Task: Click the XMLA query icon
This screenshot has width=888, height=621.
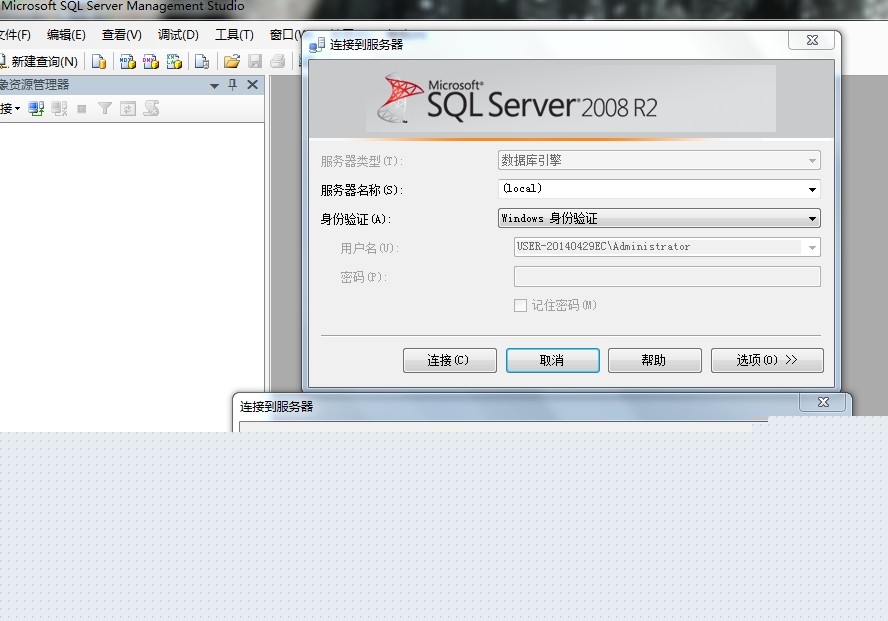Action: point(174,62)
